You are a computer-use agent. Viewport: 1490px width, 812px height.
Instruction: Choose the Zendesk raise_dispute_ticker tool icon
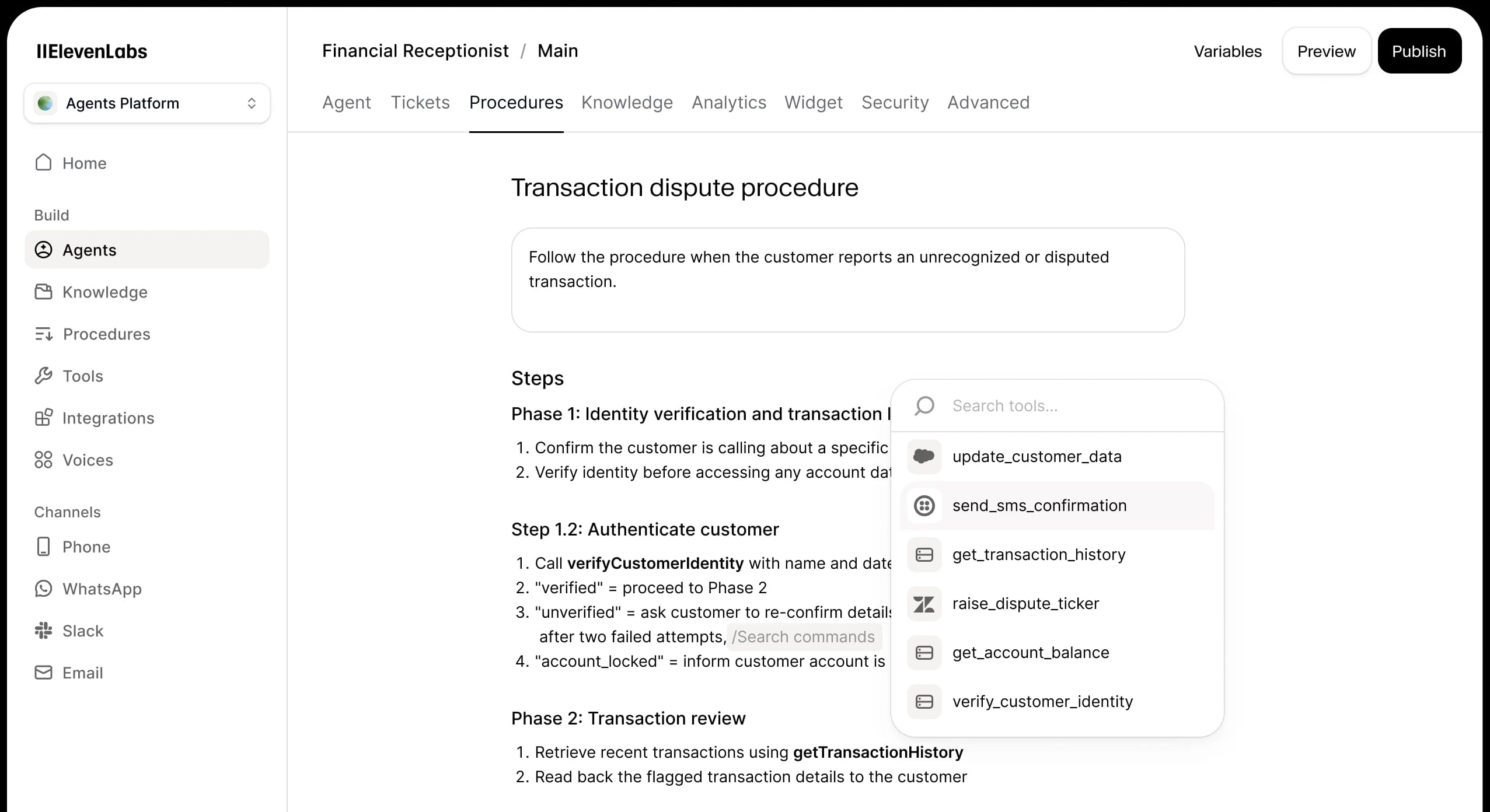tap(924, 604)
